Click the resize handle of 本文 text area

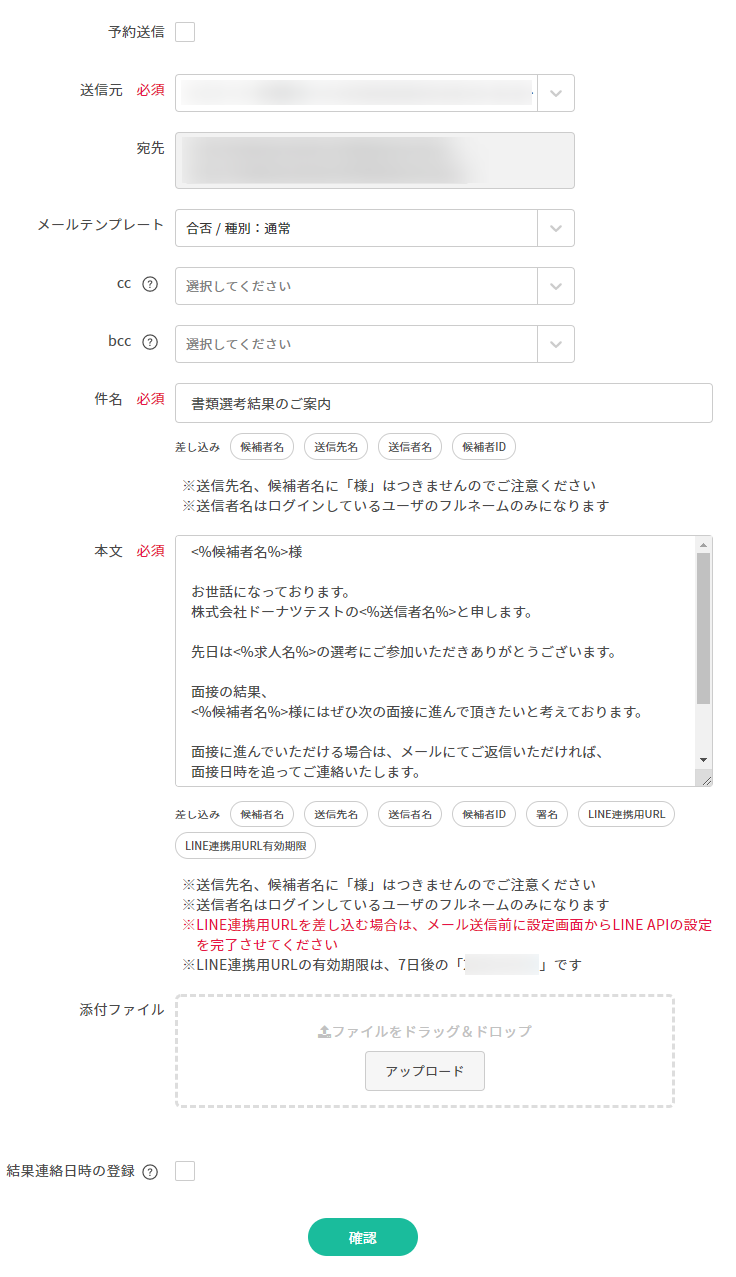click(x=704, y=778)
